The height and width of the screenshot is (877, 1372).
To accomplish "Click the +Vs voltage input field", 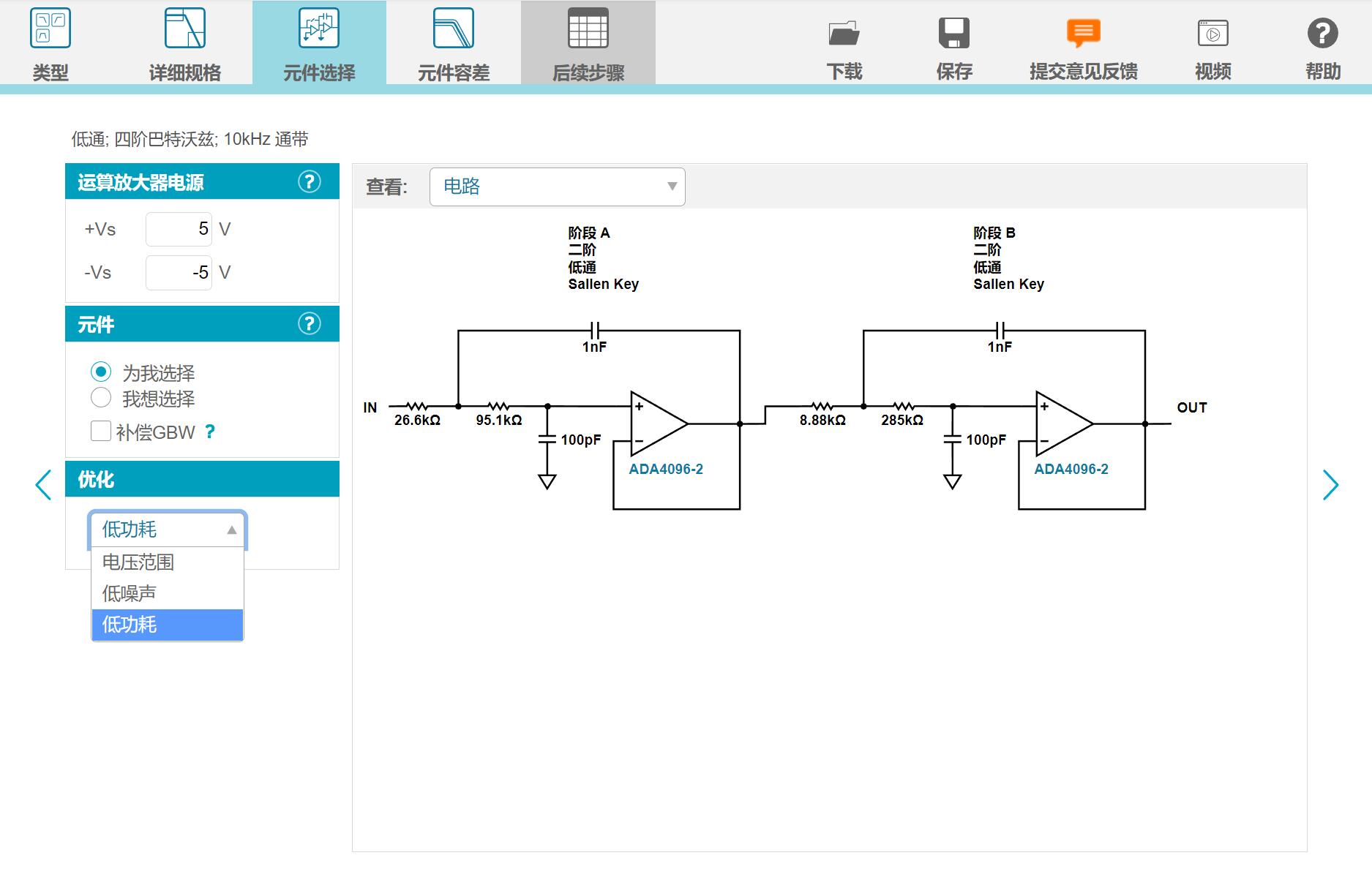I will [x=179, y=229].
